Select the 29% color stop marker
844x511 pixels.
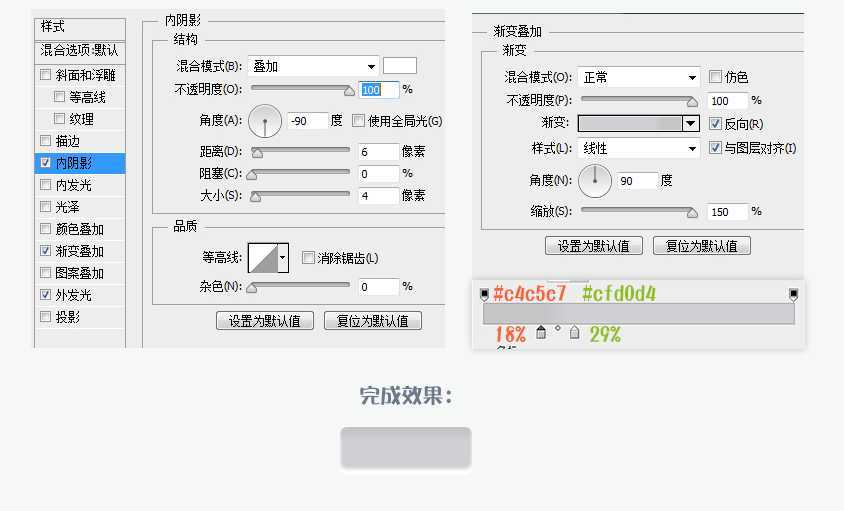574,333
